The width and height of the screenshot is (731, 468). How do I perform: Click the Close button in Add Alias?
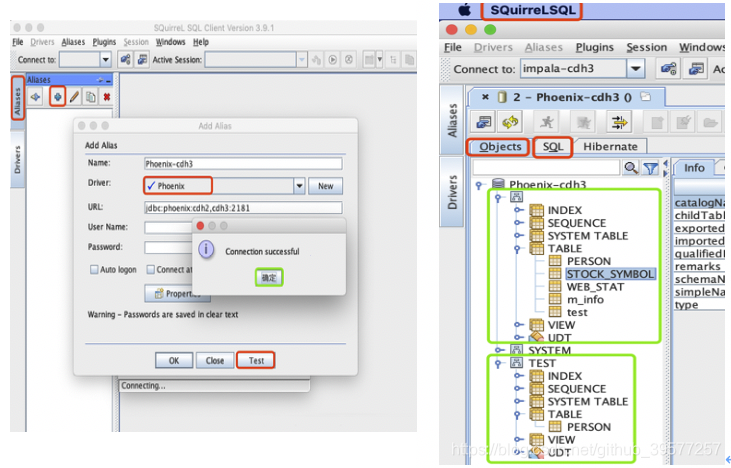click(x=215, y=360)
